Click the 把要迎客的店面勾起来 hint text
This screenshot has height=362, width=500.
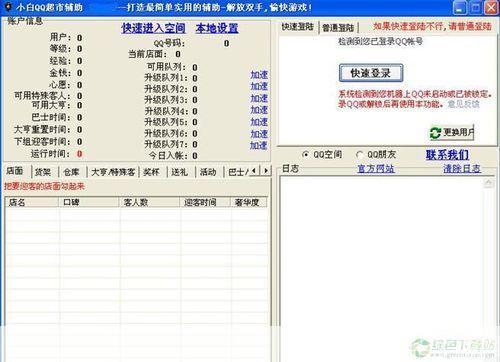tap(44, 186)
